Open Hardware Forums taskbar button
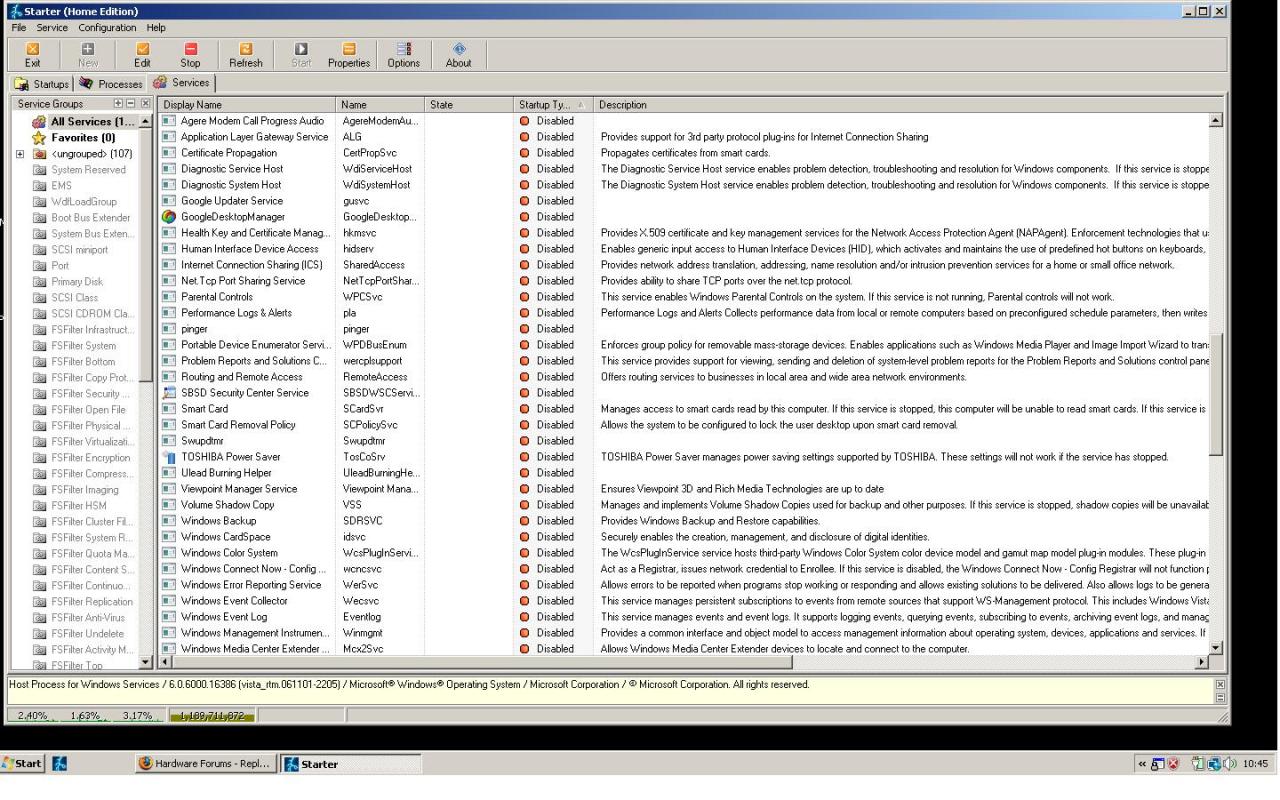 pos(205,764)
